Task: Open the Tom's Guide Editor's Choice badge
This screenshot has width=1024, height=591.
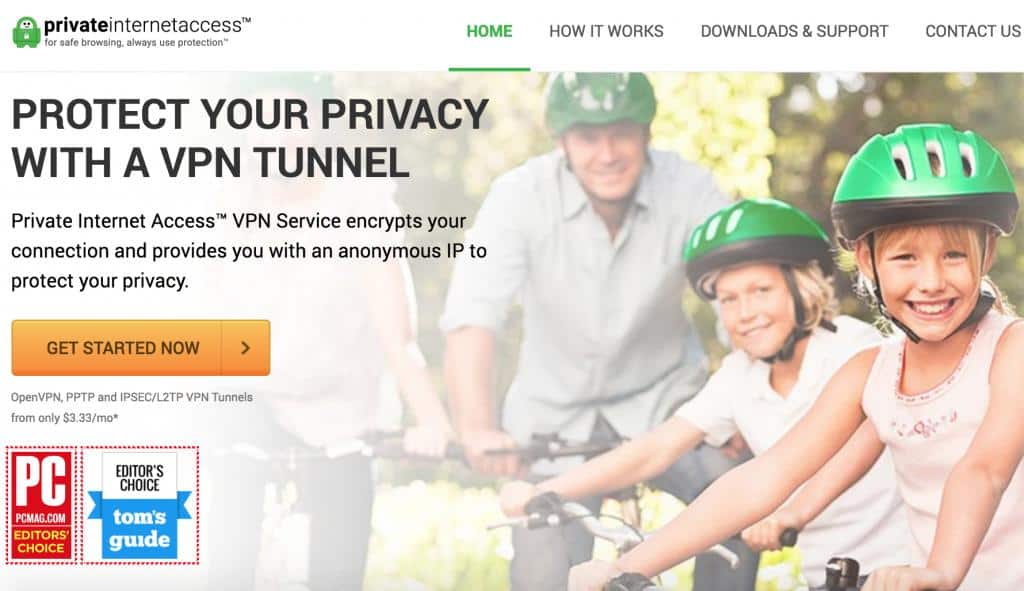Action: (140, 505)
